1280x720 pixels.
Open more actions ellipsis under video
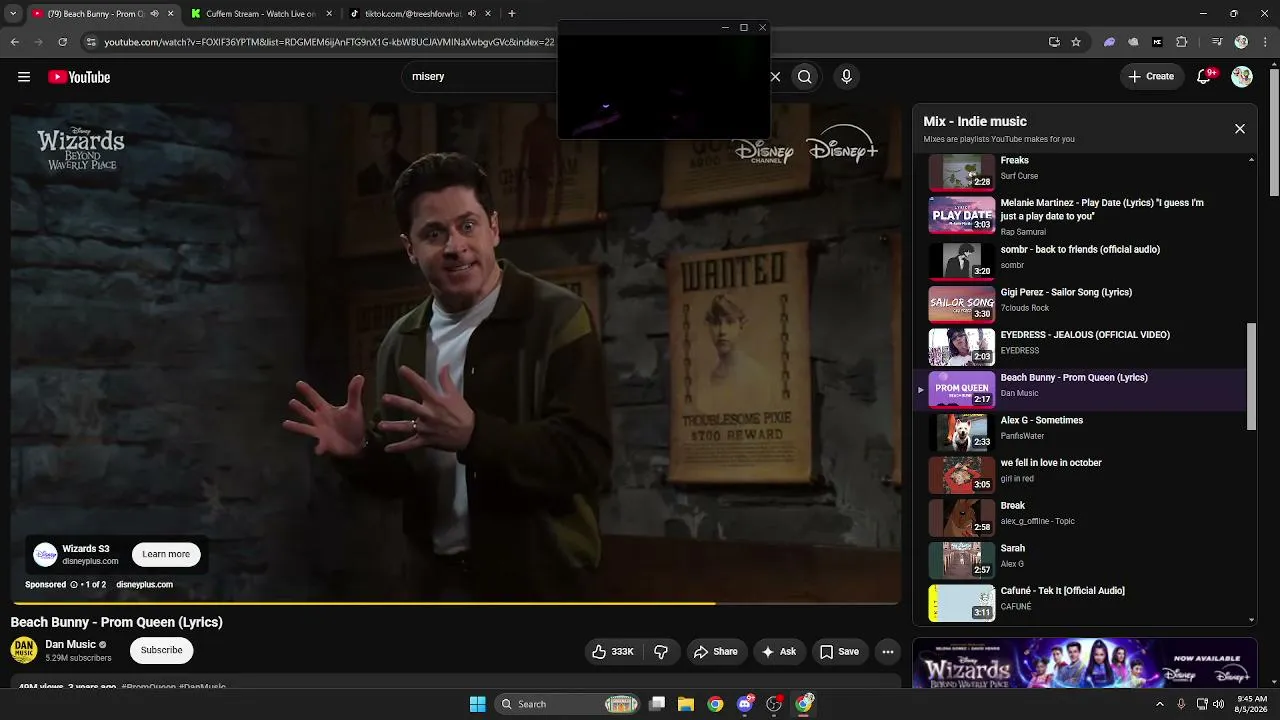(x=888, y=652)
